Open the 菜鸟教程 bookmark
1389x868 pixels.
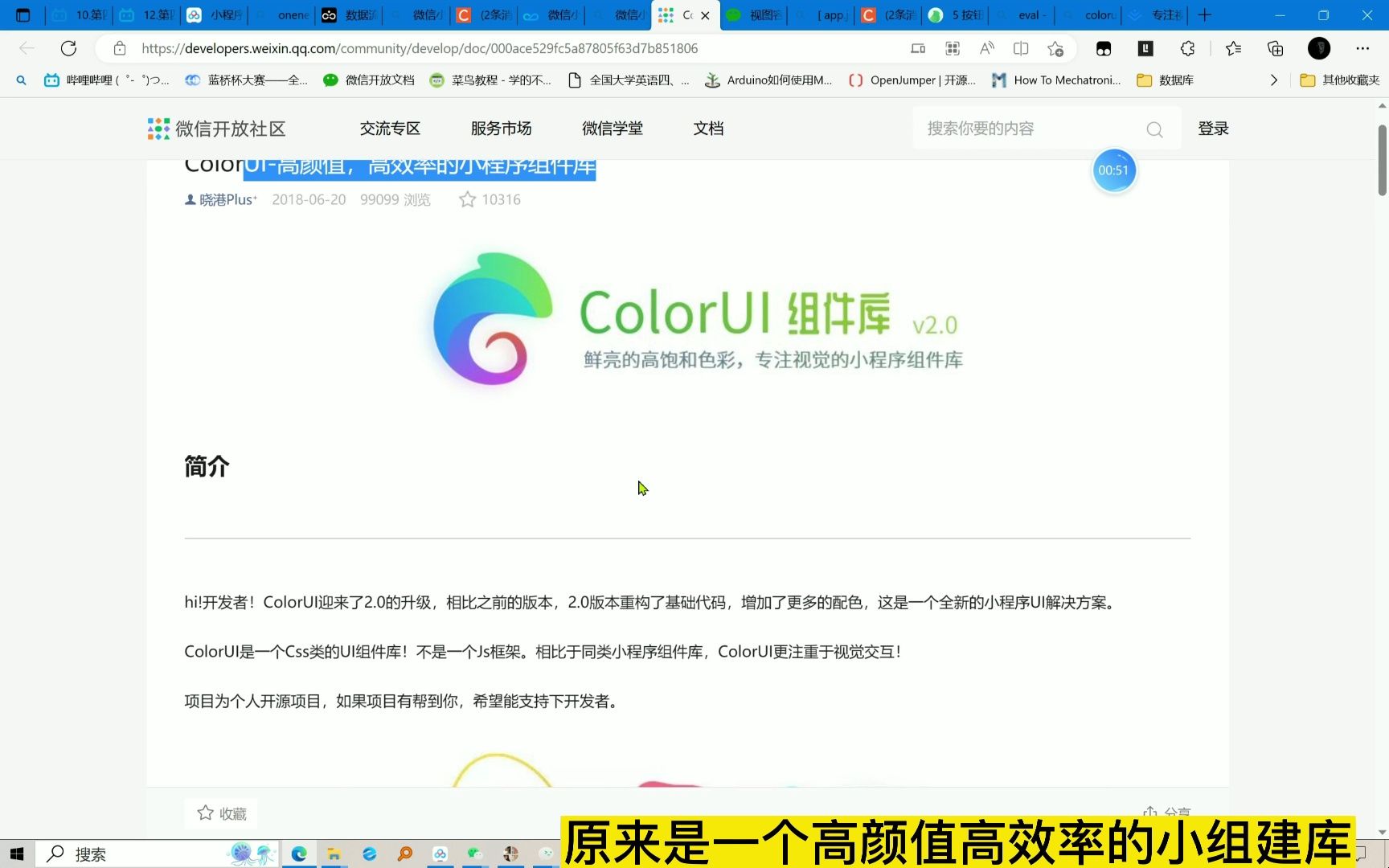[490, 80]
